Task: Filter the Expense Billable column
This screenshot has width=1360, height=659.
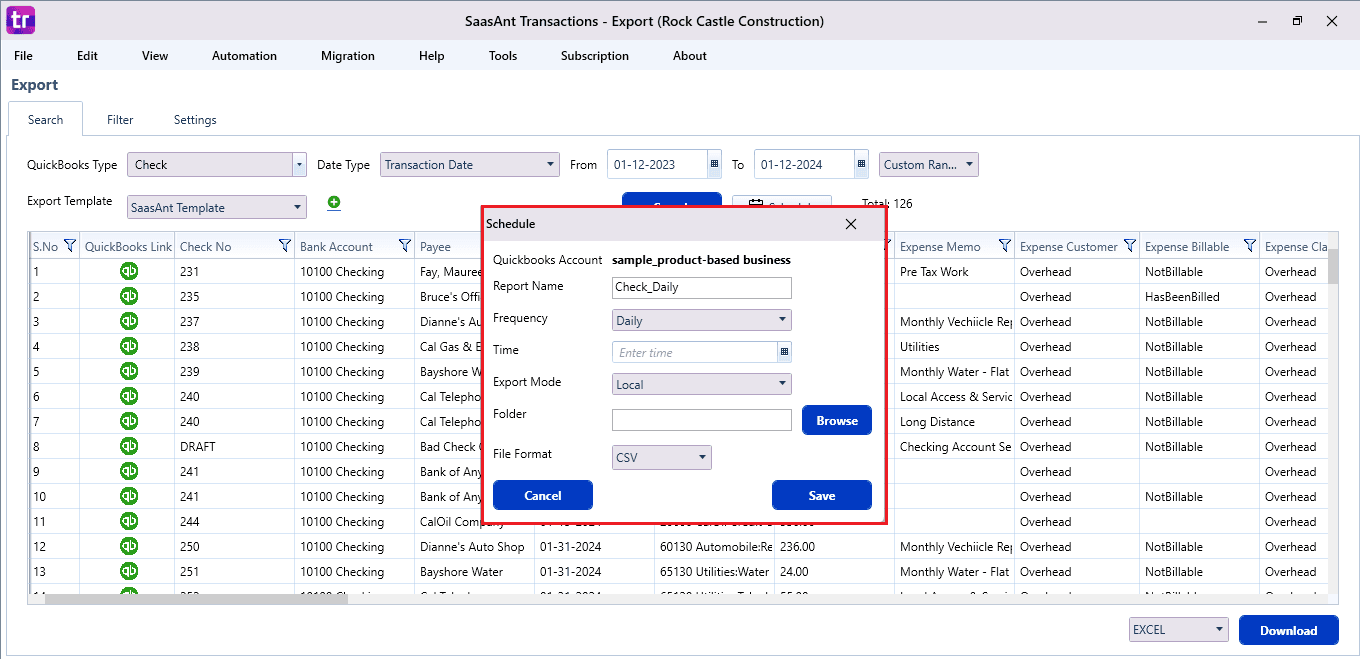Action: pos(1250,246)
